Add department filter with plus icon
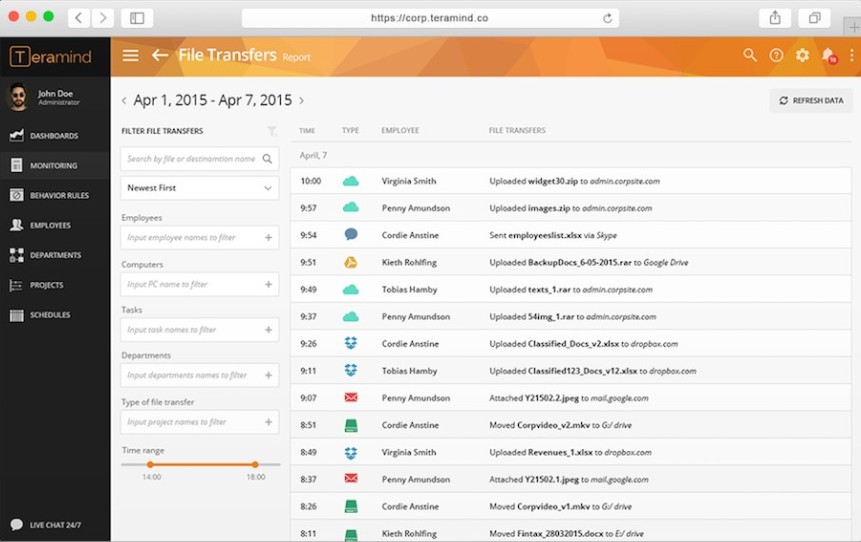Screen dimensions: 861x542 point(269,375)
